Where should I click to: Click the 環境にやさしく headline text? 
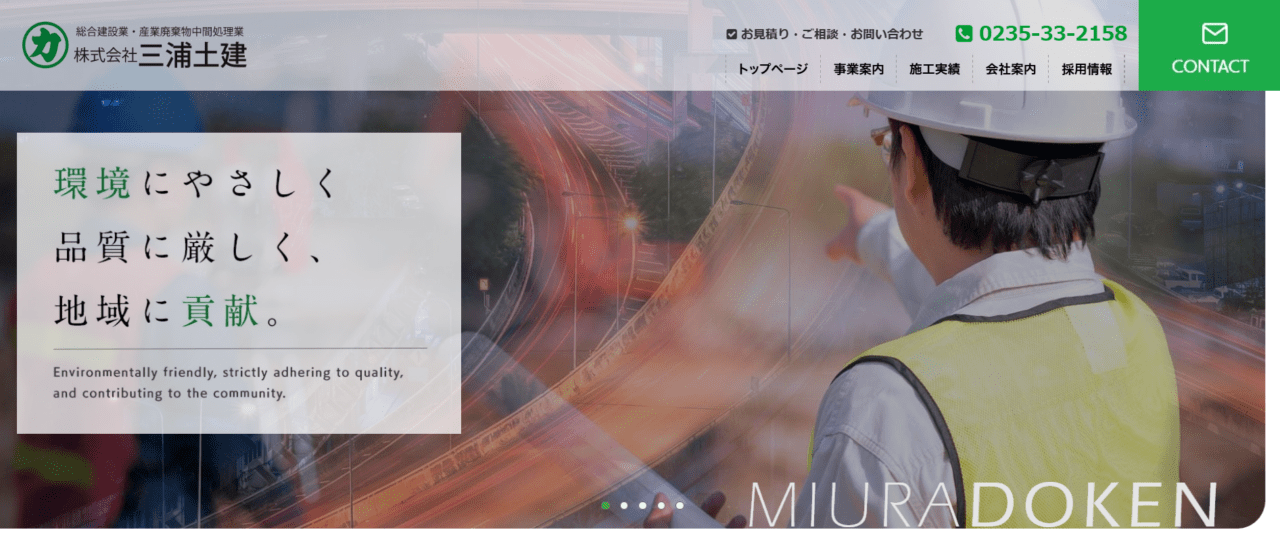(x=196, y=184)
